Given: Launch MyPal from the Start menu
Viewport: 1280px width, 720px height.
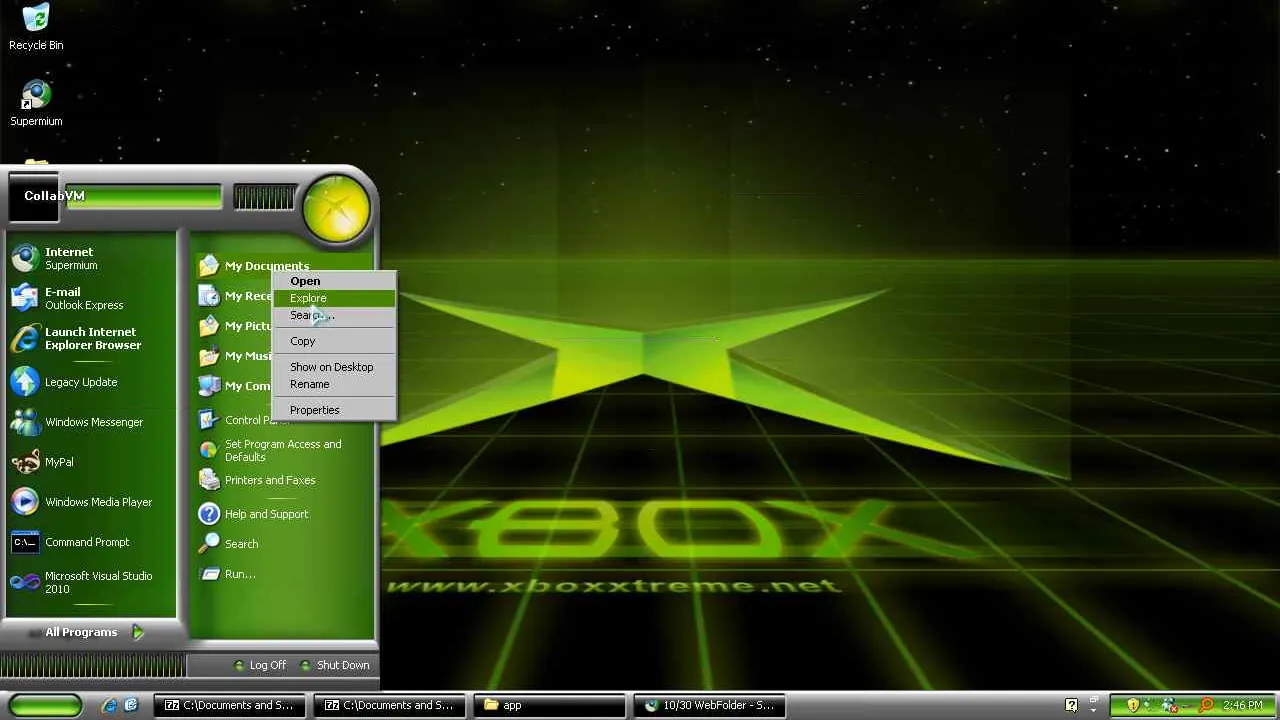Looking at the screenshot, I should (92, 462).
